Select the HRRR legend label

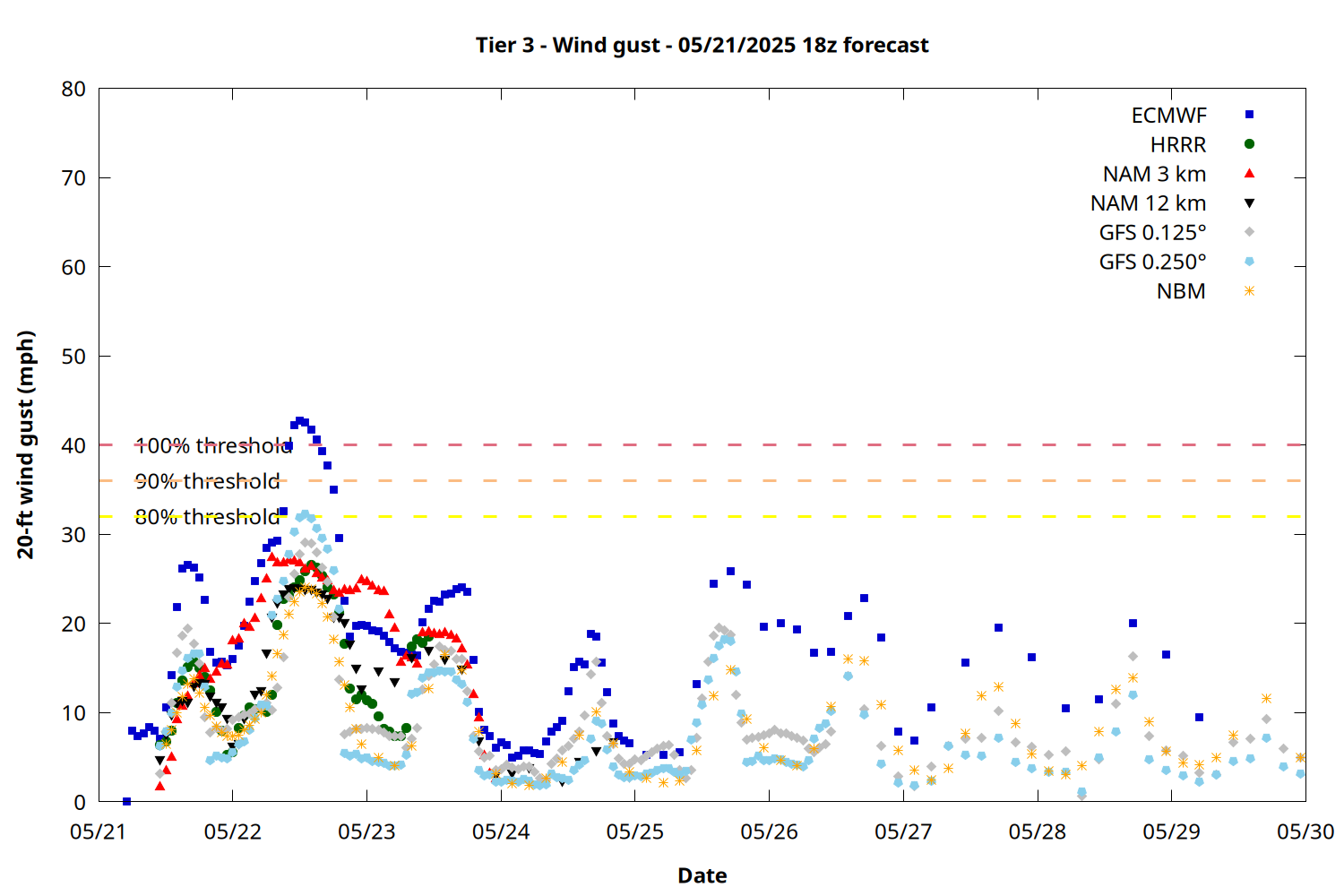coord(1178,145)
